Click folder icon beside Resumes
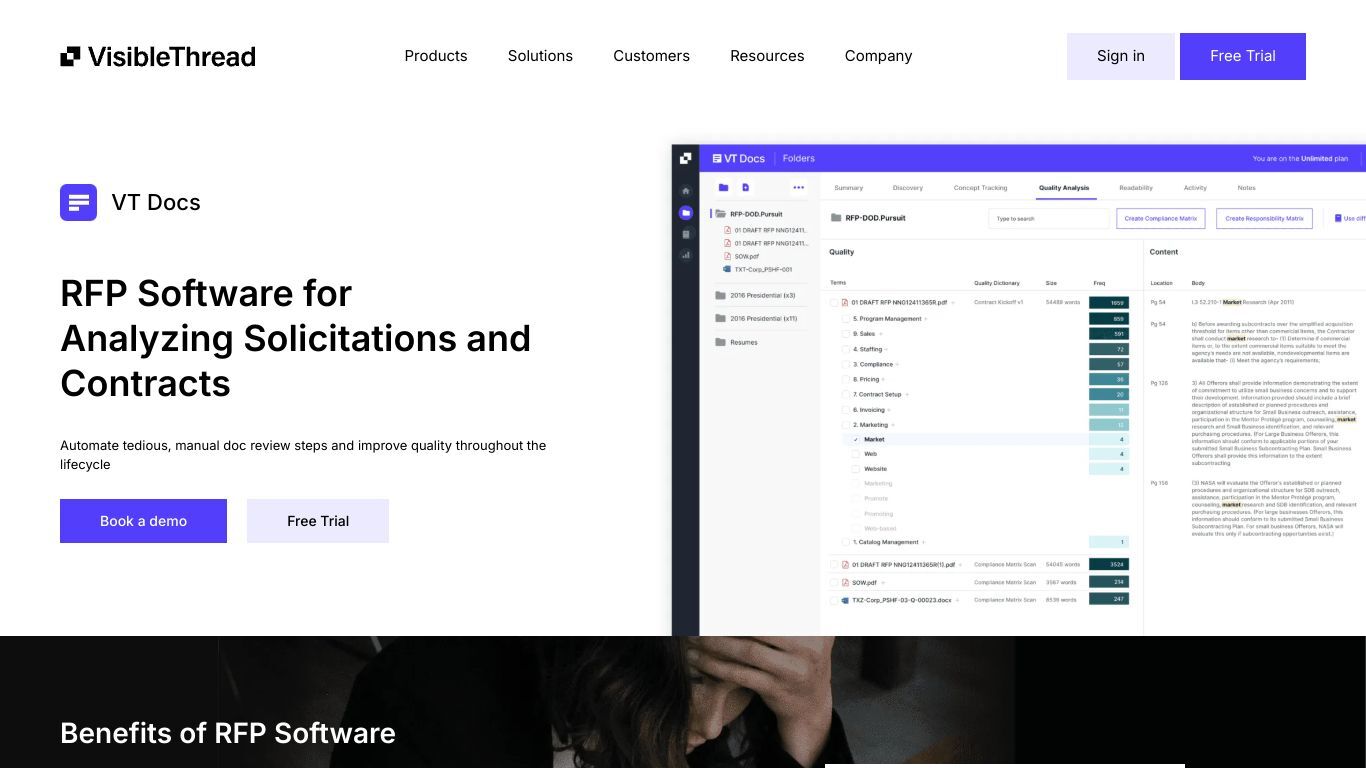 [720, 342]
